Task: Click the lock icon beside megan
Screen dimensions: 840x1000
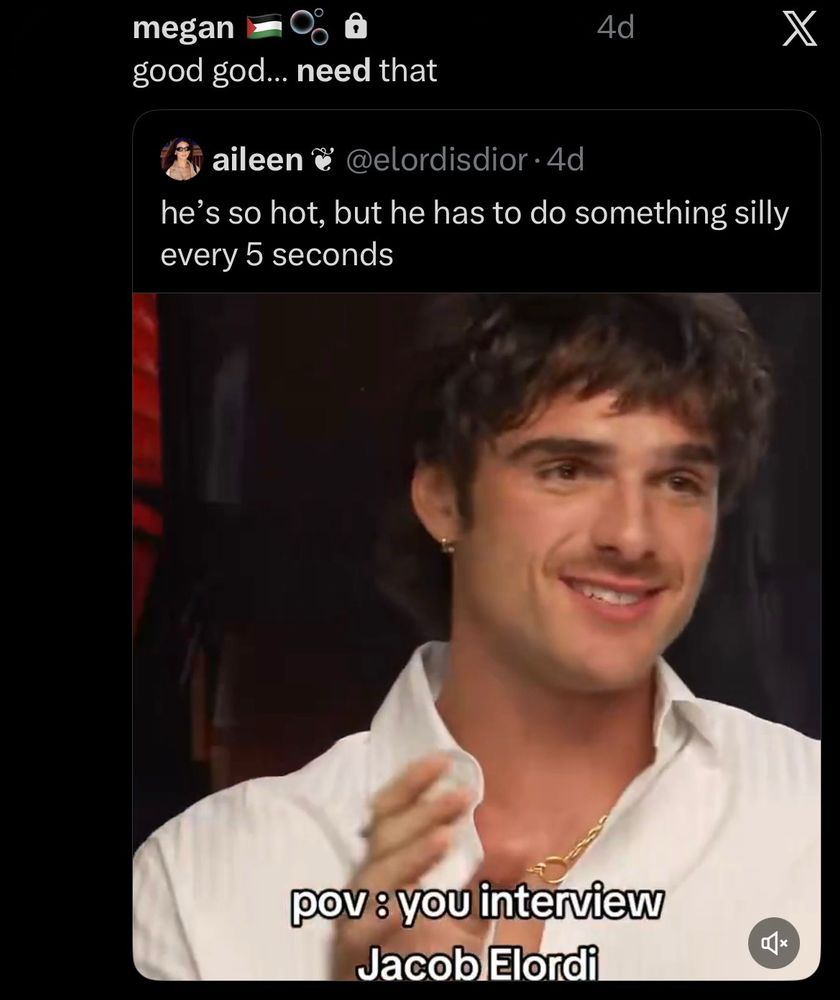Action: tap(356, 27)
